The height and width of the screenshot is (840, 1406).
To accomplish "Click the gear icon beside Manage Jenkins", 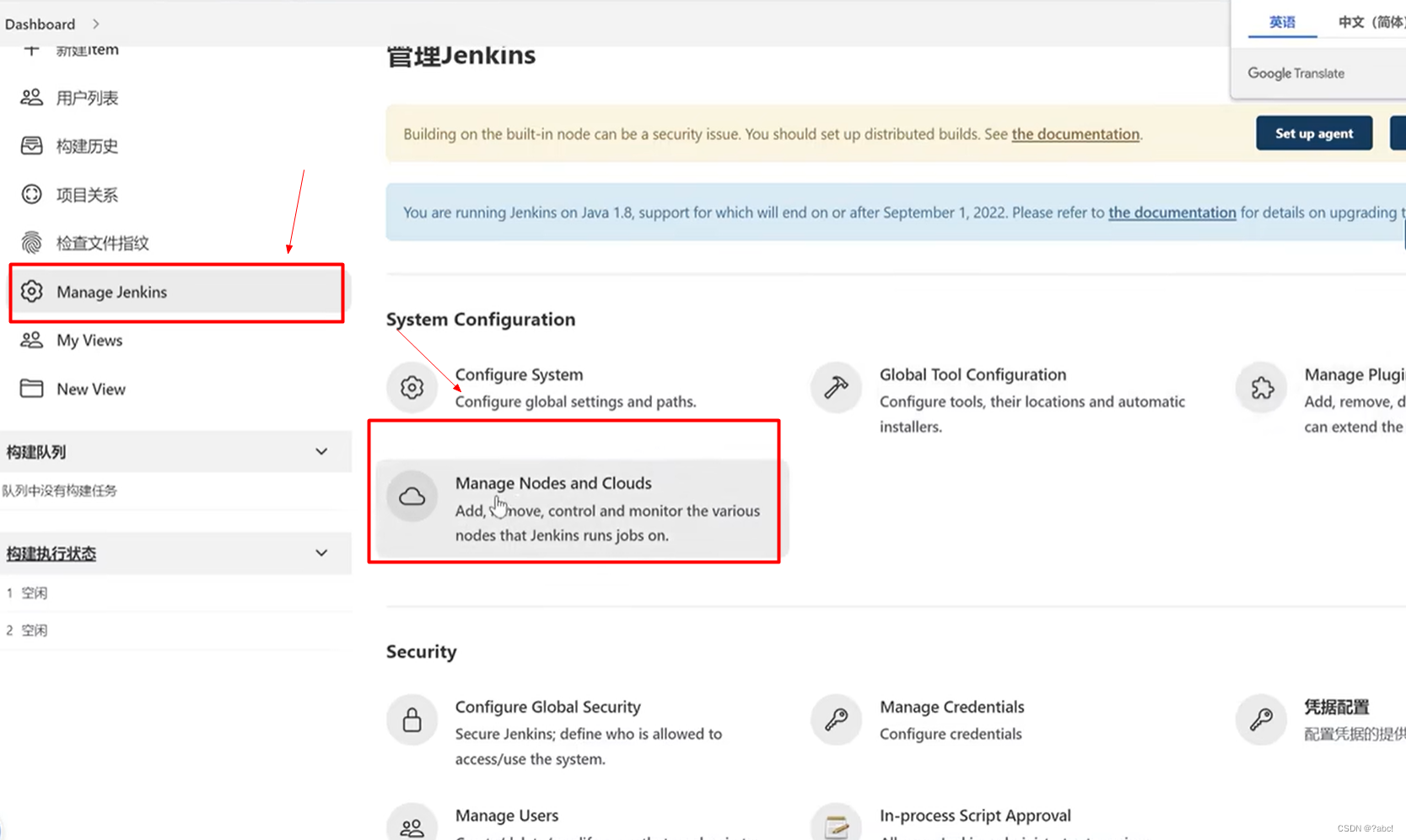I will tap(31, 292).
